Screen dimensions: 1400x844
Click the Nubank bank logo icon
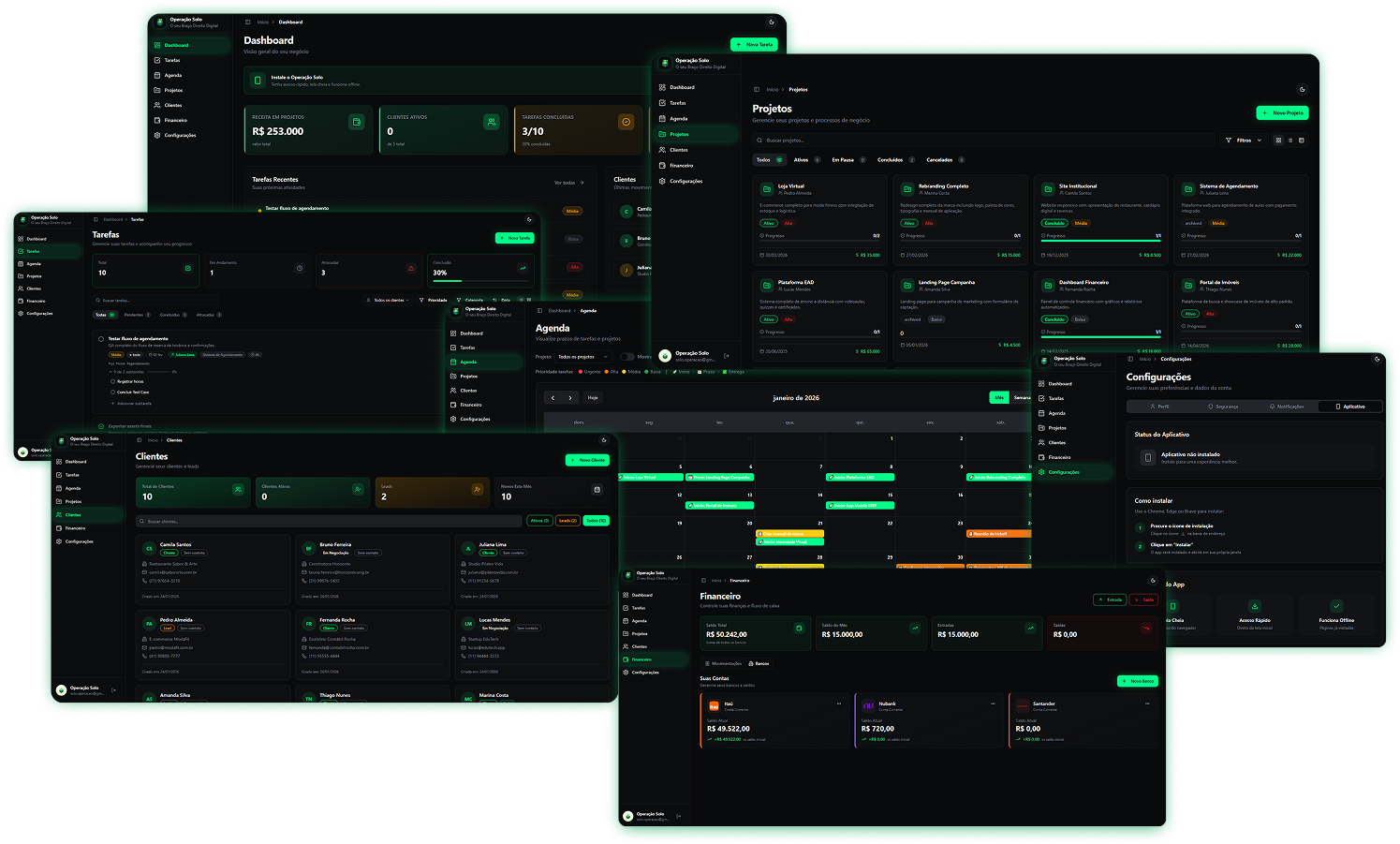tap(868, 705)
